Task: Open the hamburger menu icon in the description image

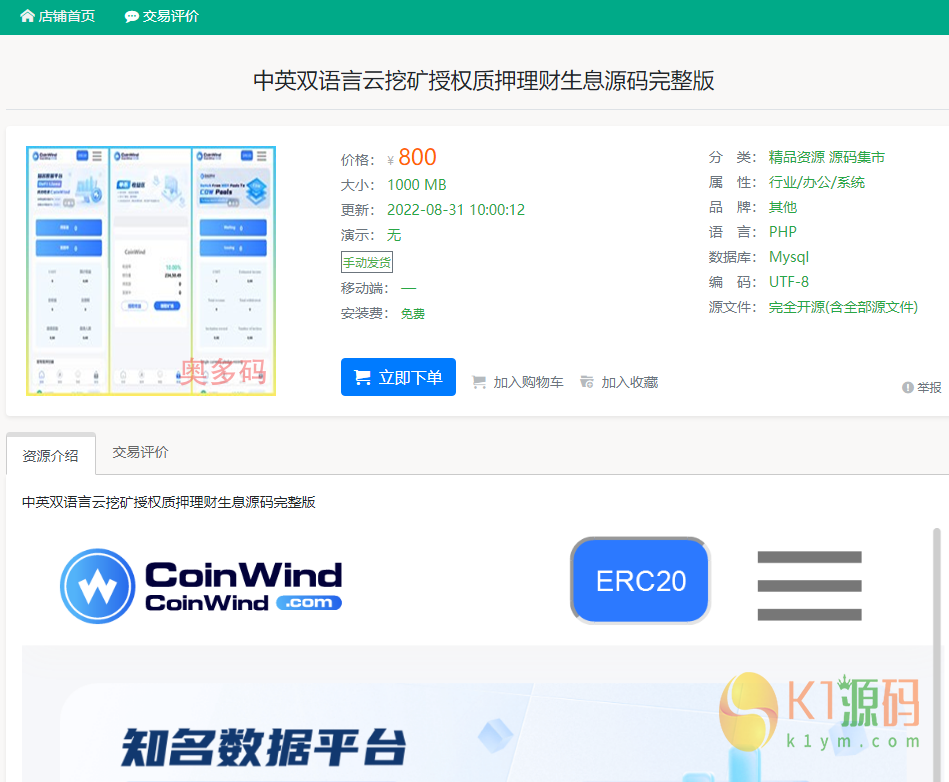Action: point(809,585)
